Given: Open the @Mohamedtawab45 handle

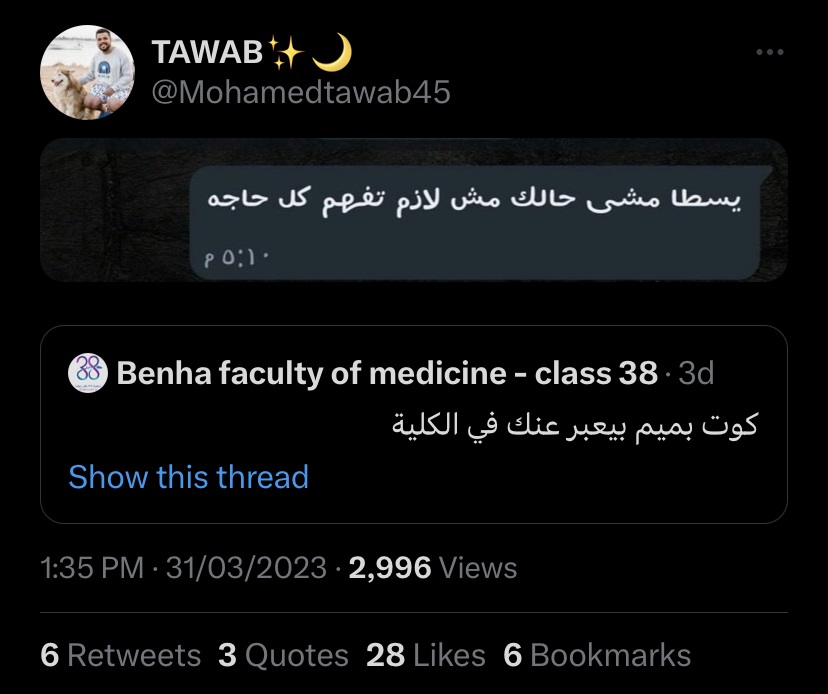Looking at the screenshot, I should [x=301, y=92].
